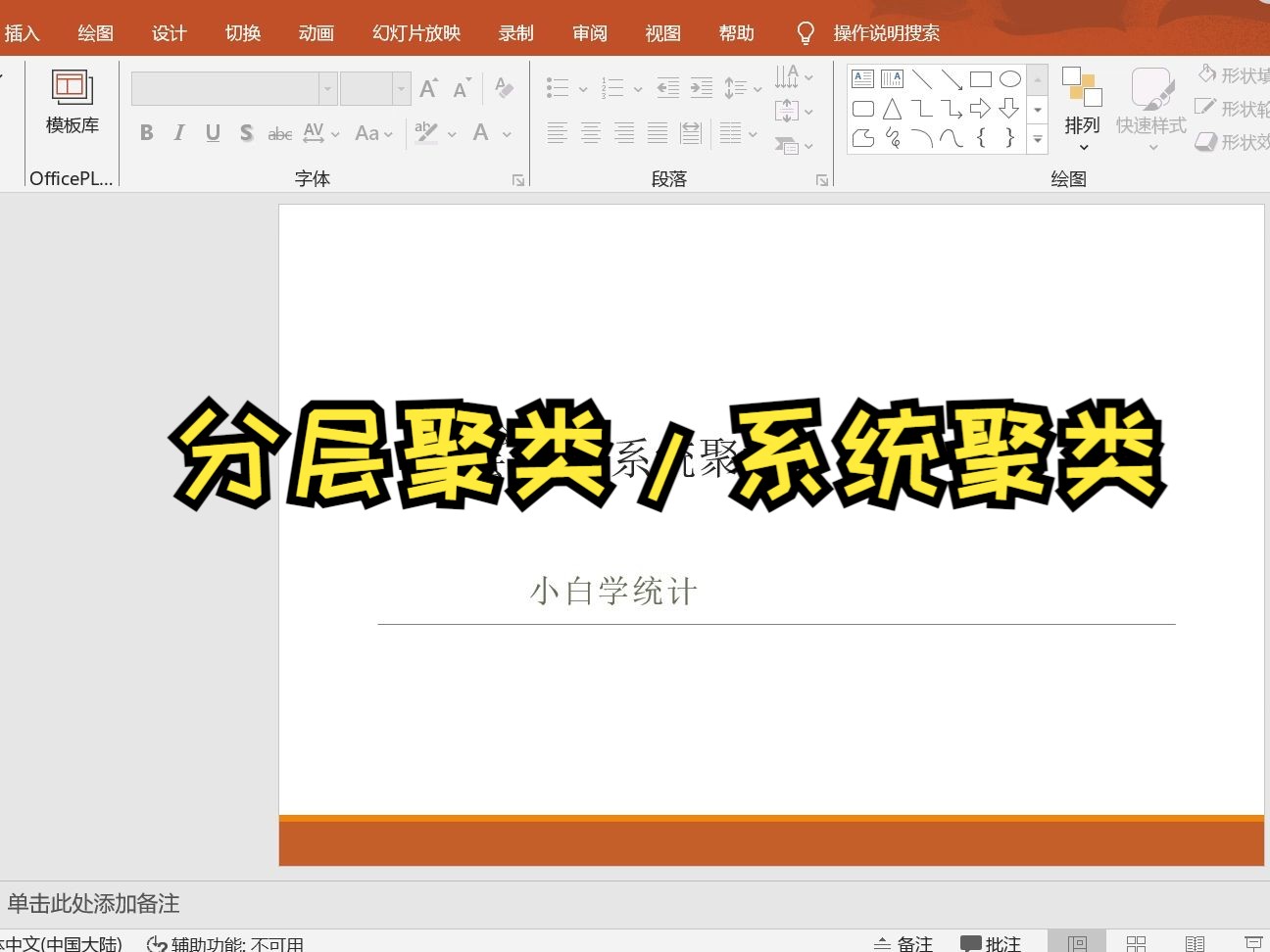This screenshot has height=952, width=1270.
Task: Open 设计 ribbon tab
Action: point(169,33)
